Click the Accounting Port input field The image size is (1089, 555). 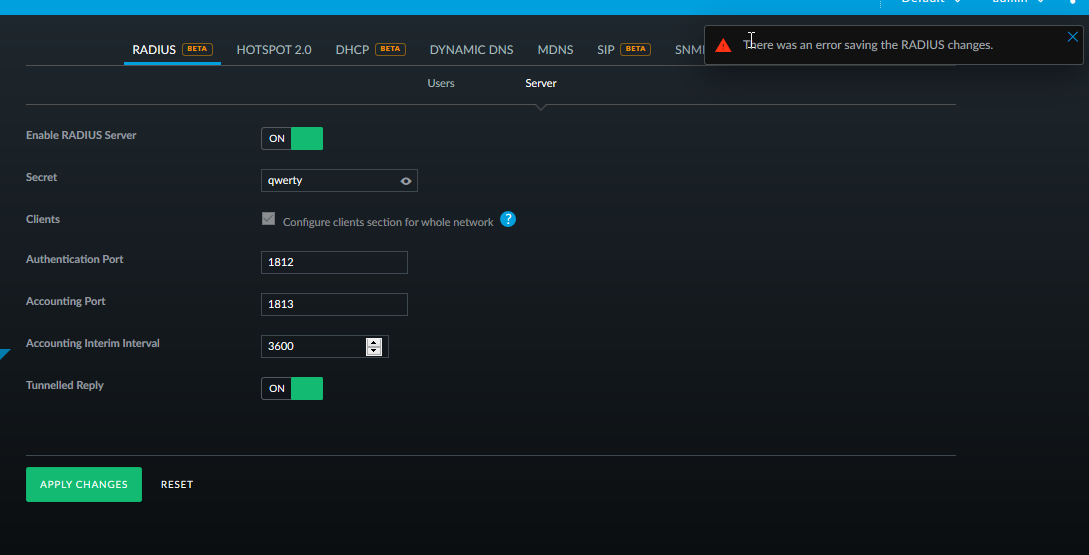[333, 304]
